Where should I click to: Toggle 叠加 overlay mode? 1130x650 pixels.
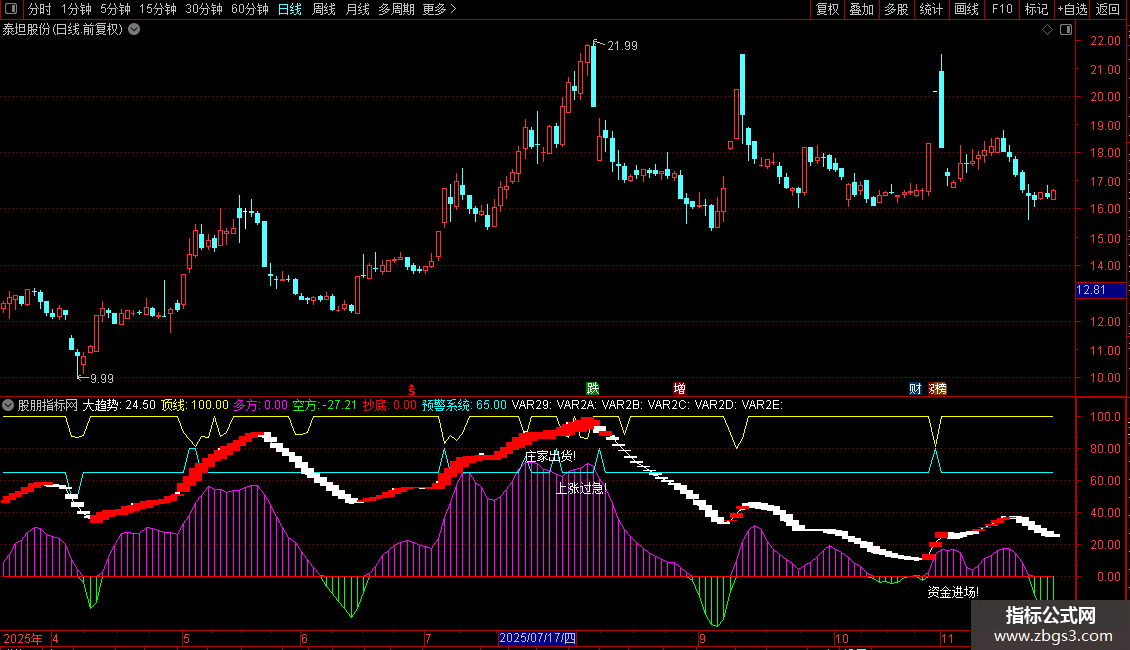[861, 9]
